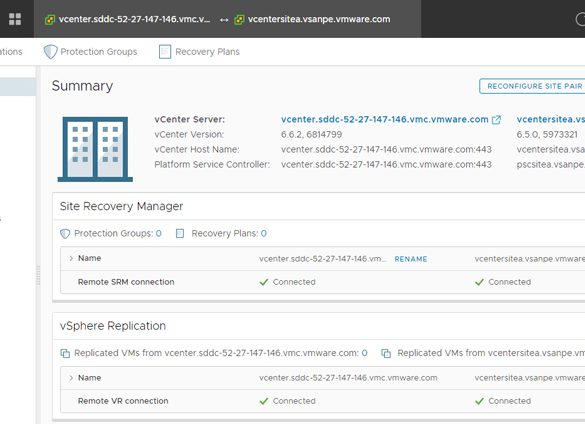Click the sidebar splitter handle
Image resolution: width=585 pixels, height=424 pixels.
coord(38,275)
